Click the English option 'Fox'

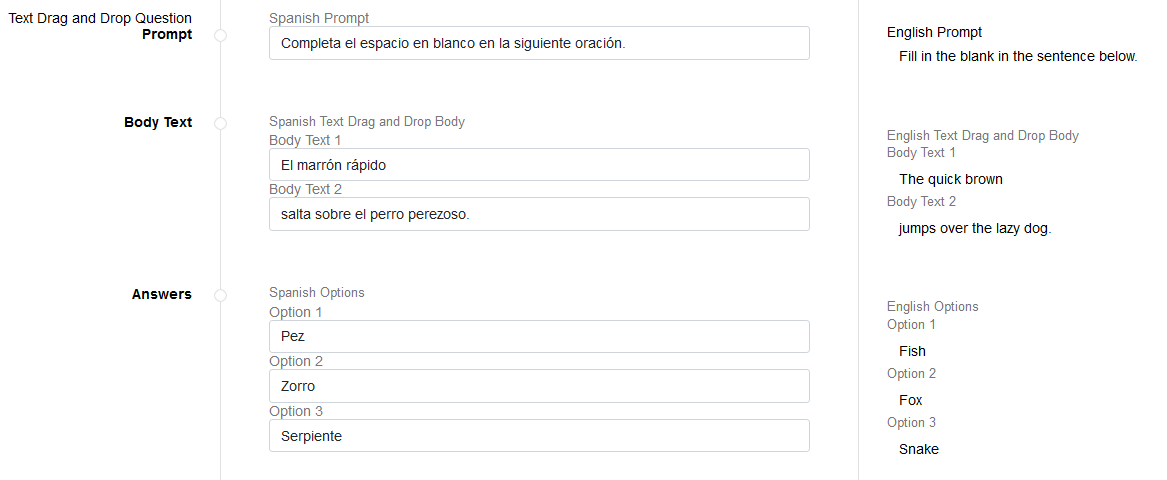pyautogui.click(x=910, y=400)
